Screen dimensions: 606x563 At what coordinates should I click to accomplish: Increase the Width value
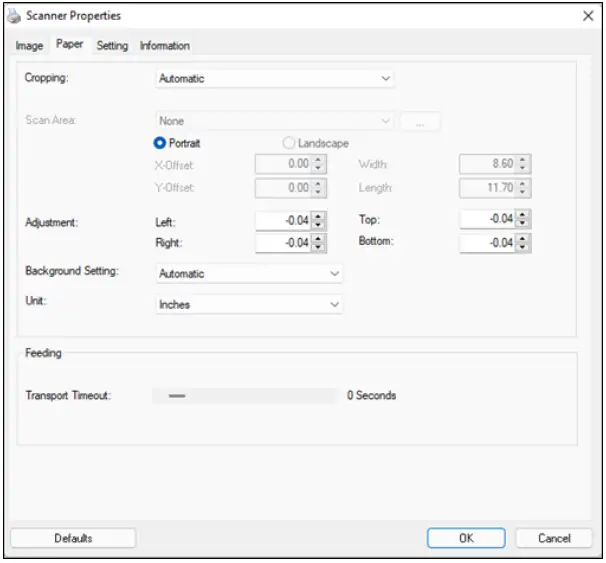[x=522, y=160]
